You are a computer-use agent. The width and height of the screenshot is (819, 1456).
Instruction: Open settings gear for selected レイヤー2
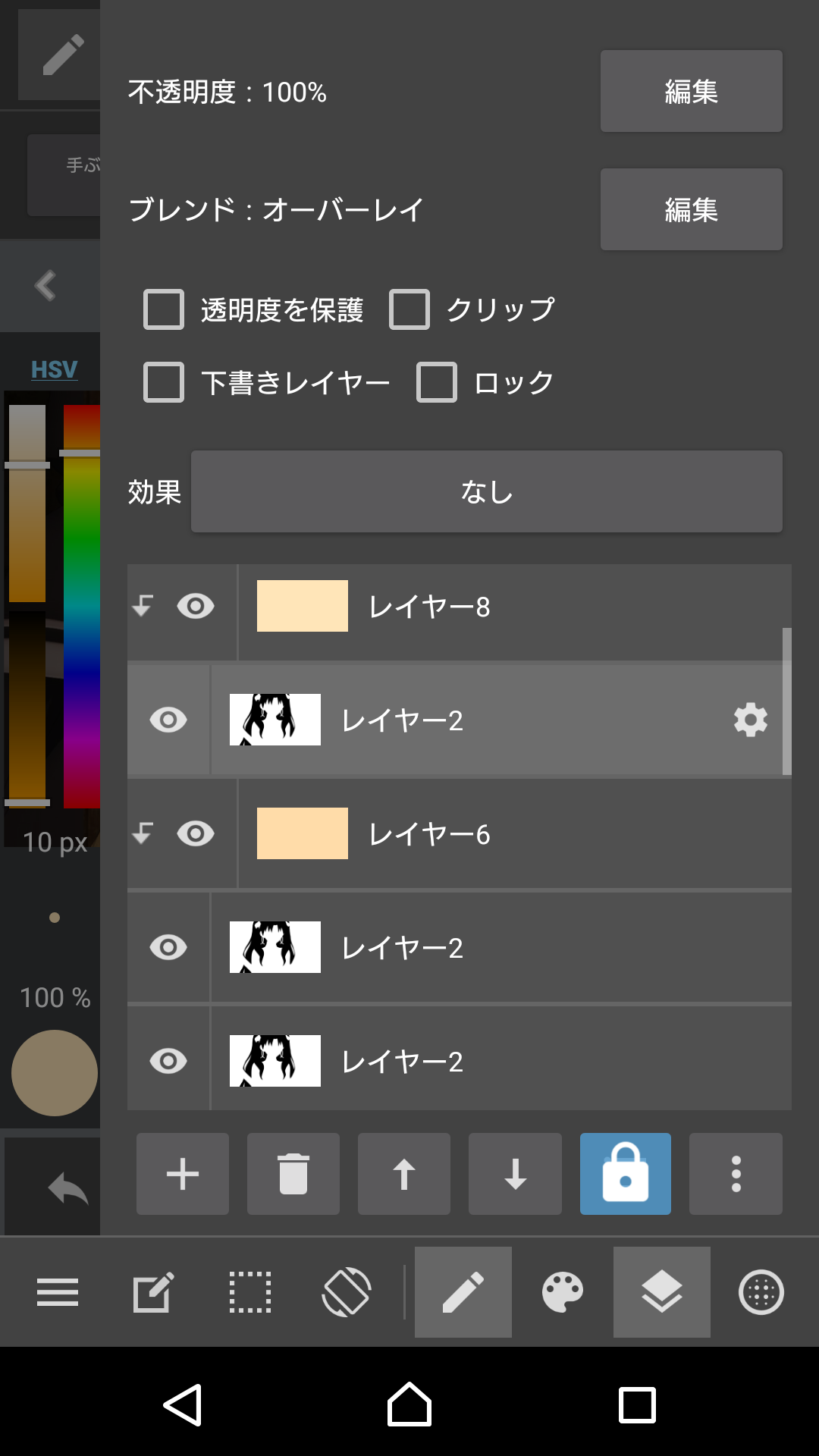pos(750,720)
